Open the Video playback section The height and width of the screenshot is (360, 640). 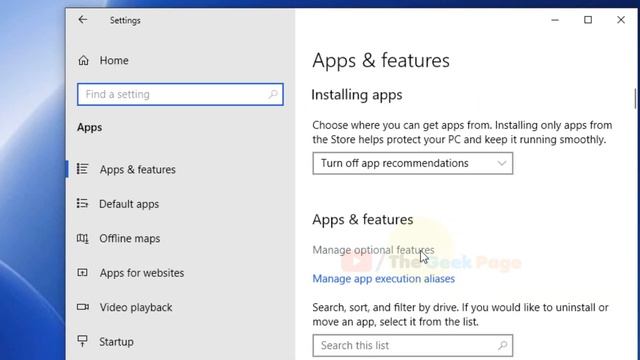pos(136,307)
